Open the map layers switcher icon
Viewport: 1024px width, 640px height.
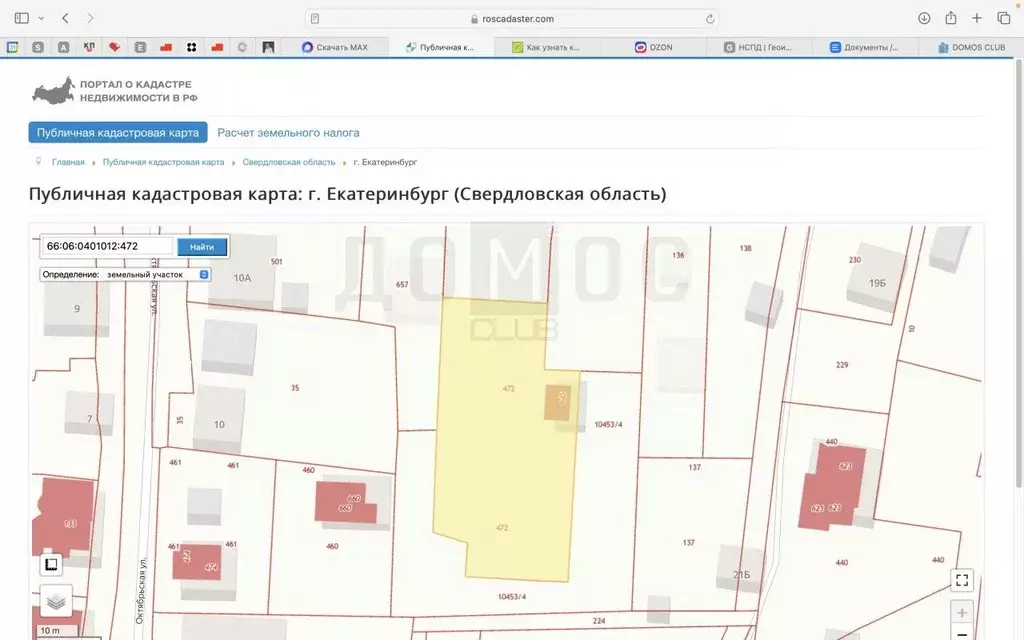click(56, 601)
